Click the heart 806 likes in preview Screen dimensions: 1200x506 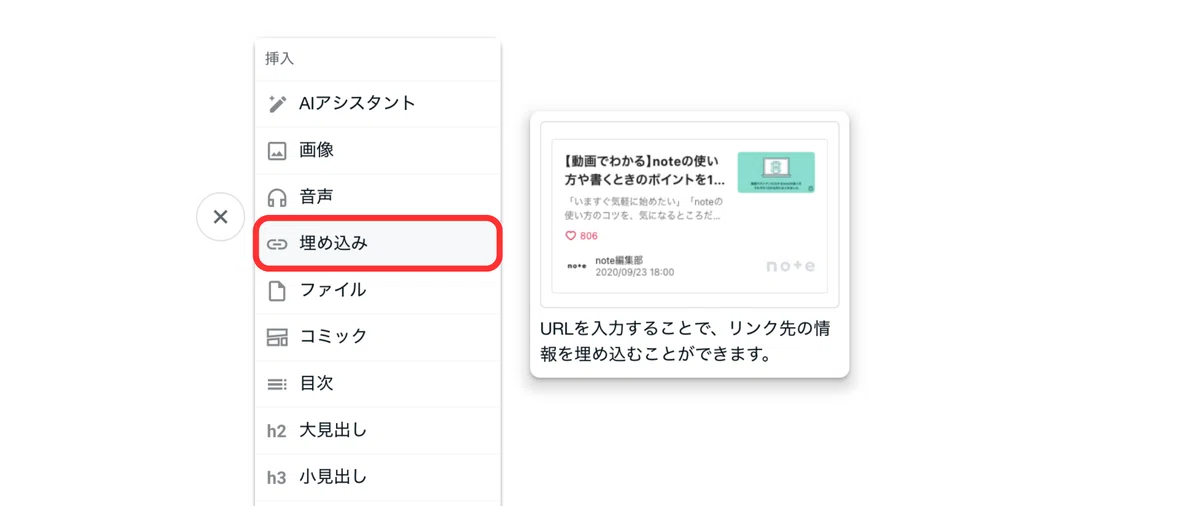581,236
